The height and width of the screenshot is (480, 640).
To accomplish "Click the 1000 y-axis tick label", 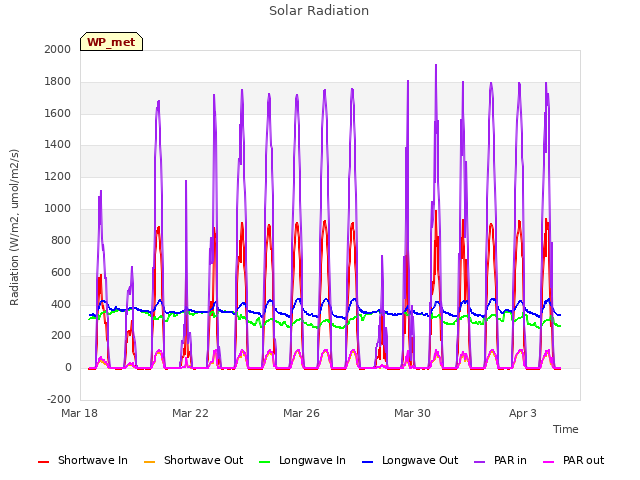I will pos(58,209).
